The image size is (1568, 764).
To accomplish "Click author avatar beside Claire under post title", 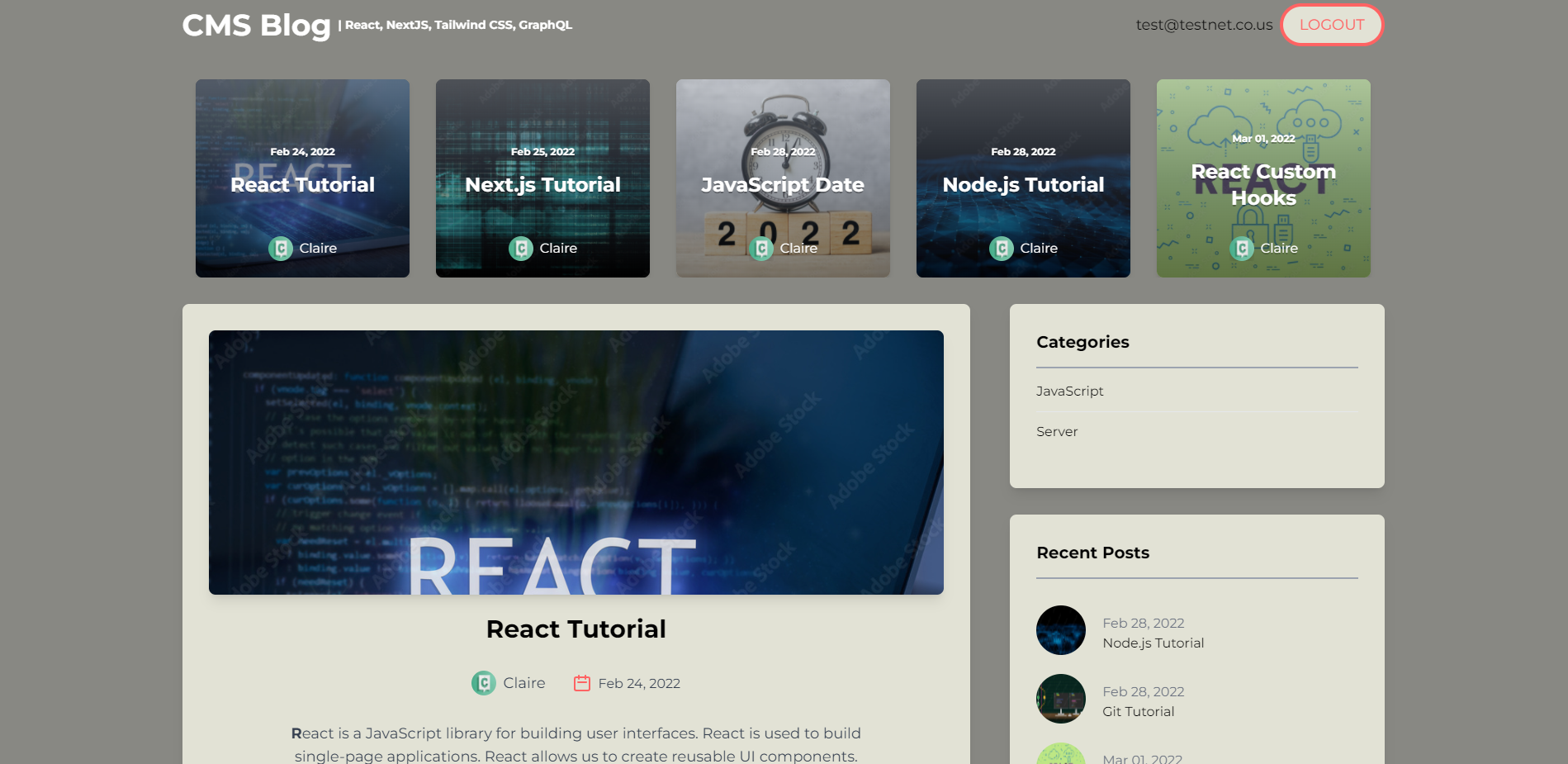I will pyautogui.click(x=484, y=683).
